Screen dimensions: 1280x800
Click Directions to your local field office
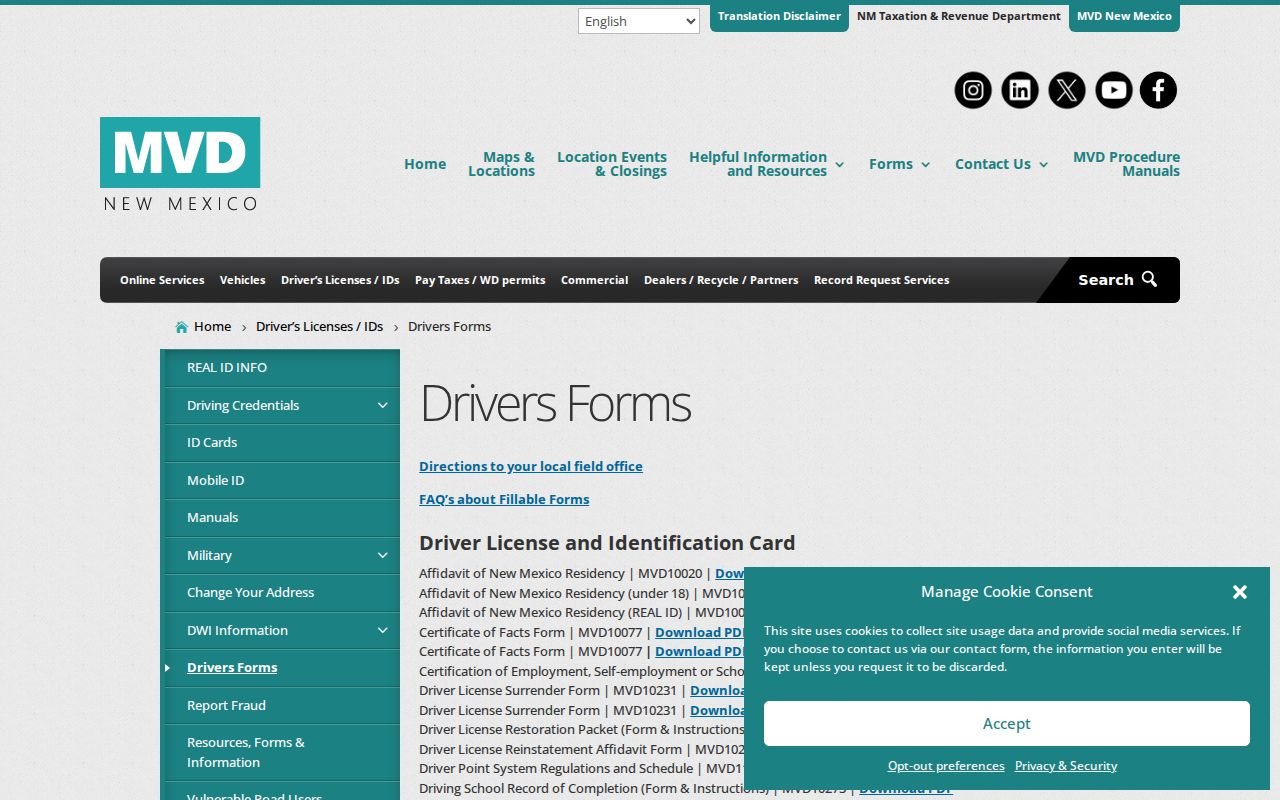[531, 466]
